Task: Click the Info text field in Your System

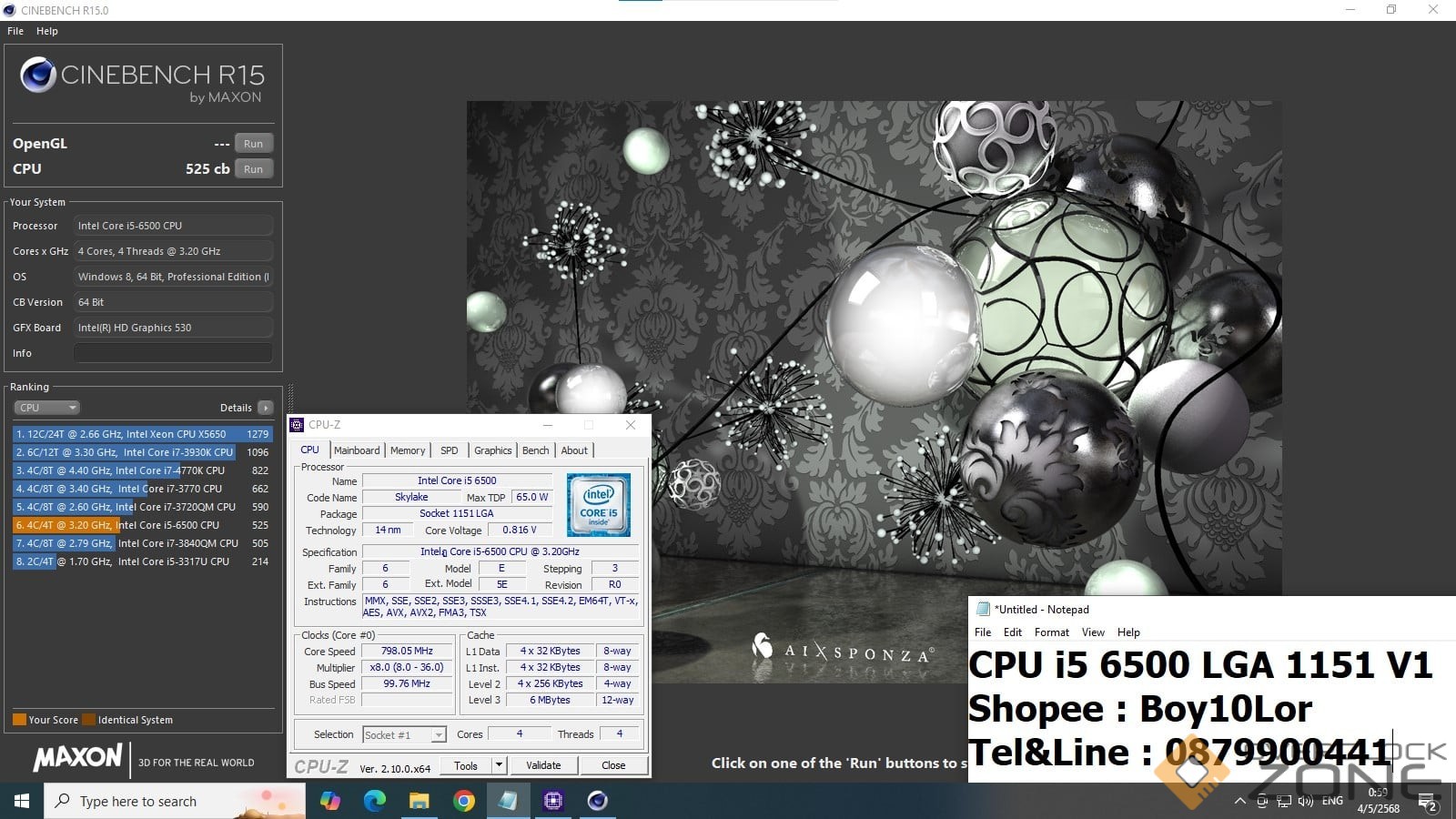Action: coord(173,353)
